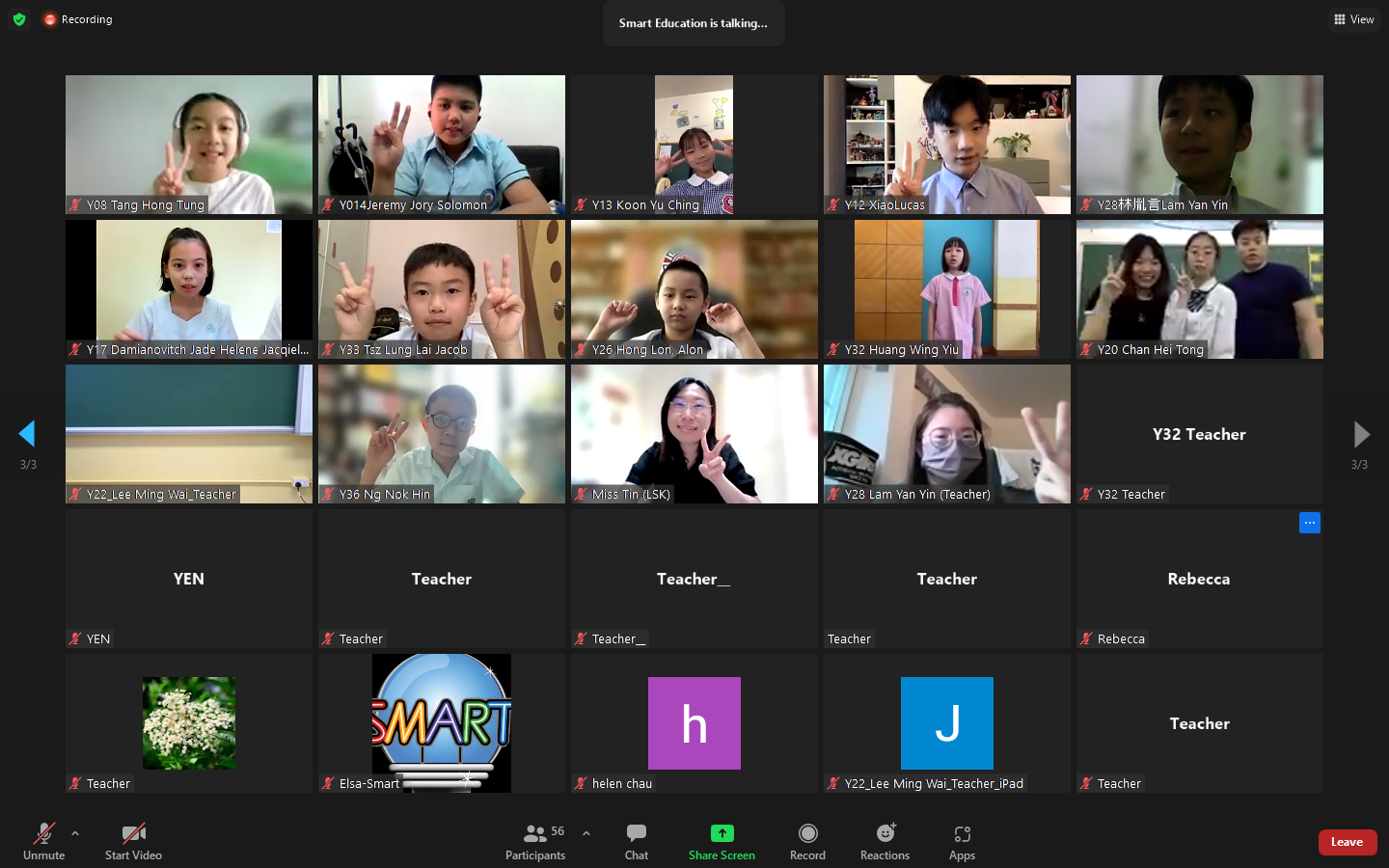Viewport: 1389px width, 868px height.
Task: Click muted mic icon on Miss Tin label
Action: tap(581, 494)
